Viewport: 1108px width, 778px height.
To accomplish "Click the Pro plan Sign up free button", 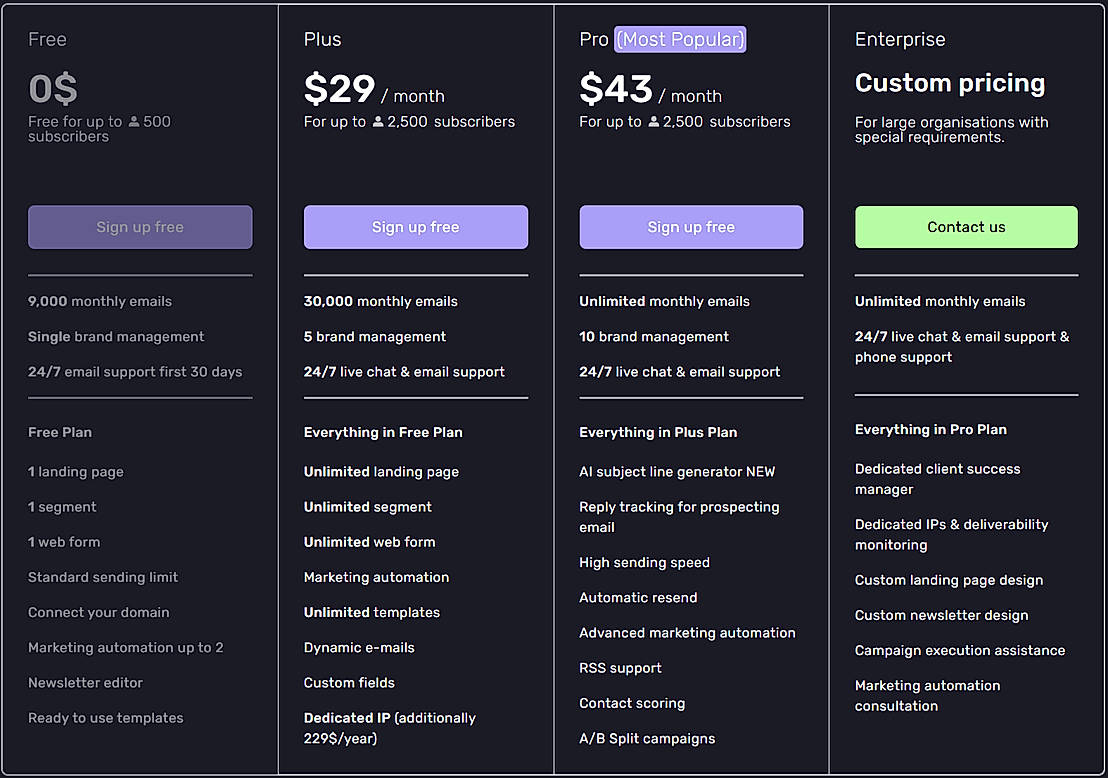I will [691, 227].
